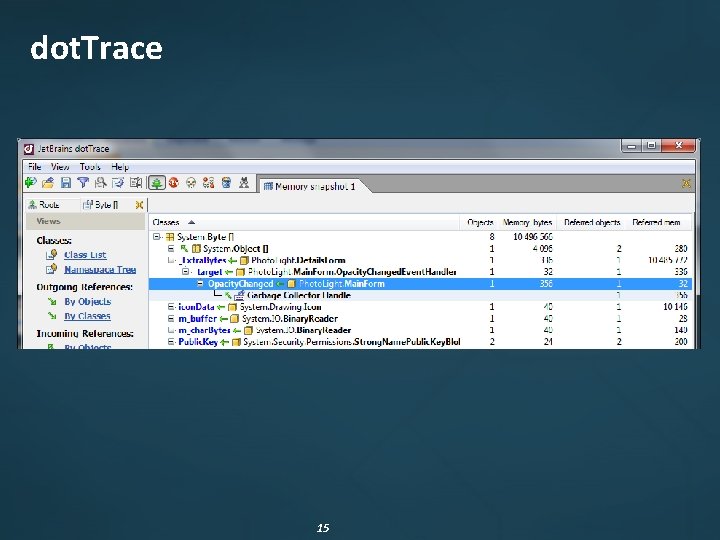Click the By Classes green arrow icon

pos(52,316)
